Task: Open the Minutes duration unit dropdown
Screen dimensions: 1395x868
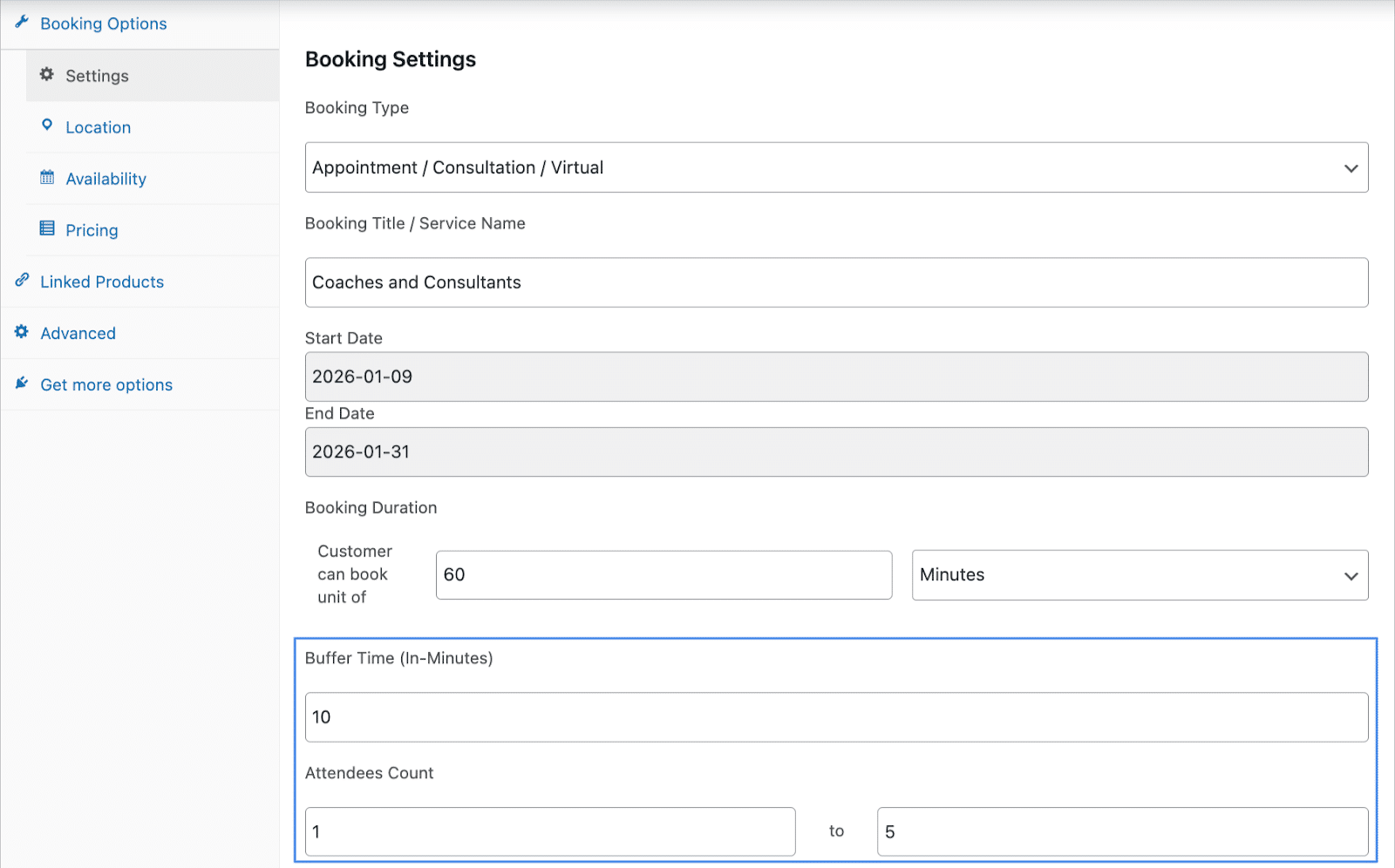Action: pos(1140,575)
